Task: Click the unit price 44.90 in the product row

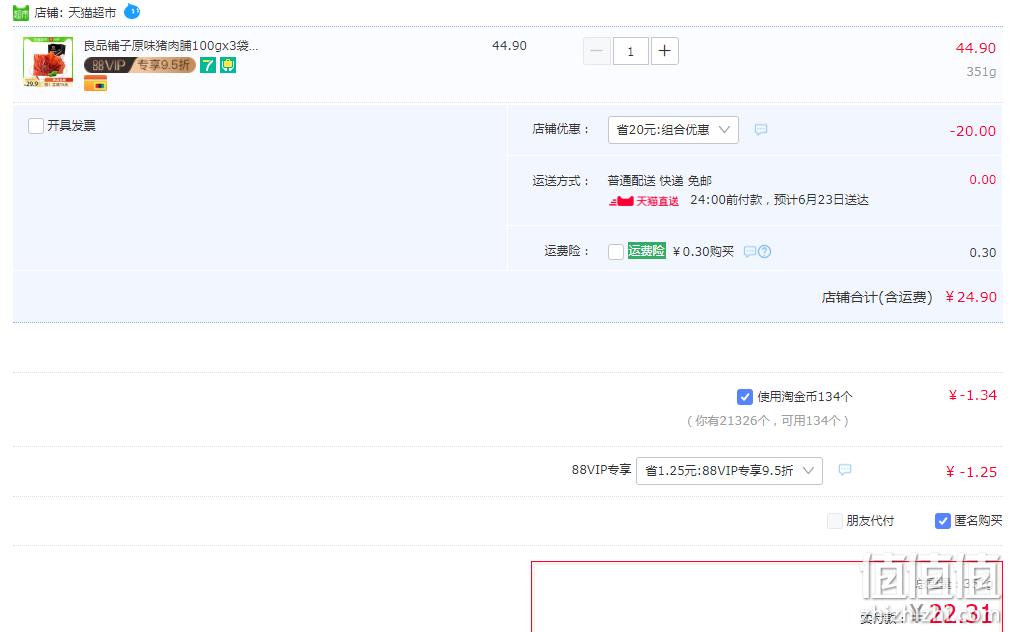Action: pyautogui.click(x=510, y=46)
